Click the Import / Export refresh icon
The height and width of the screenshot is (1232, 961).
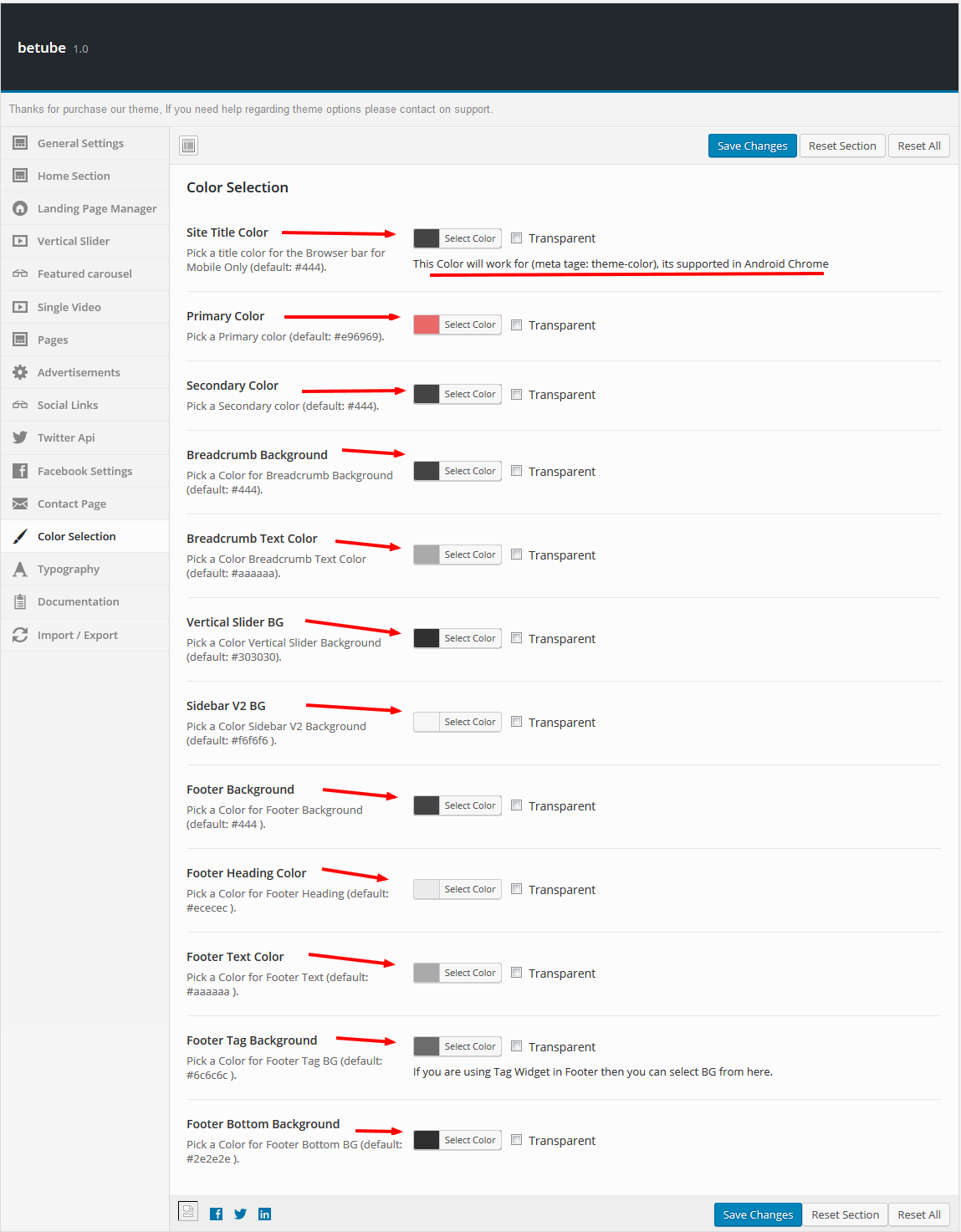pyautogui.click(x=20, y=634)
